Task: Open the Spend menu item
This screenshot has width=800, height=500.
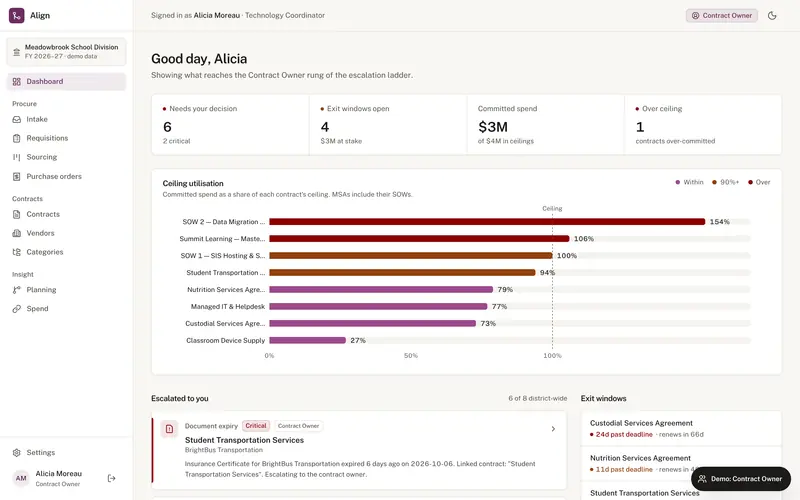Action: coord(66,309)
